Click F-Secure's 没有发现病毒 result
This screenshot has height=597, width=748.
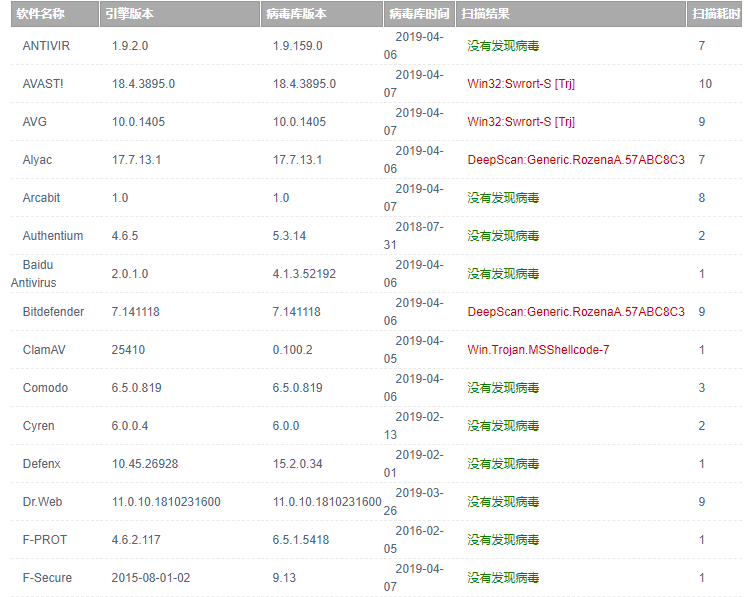(503, 578)
